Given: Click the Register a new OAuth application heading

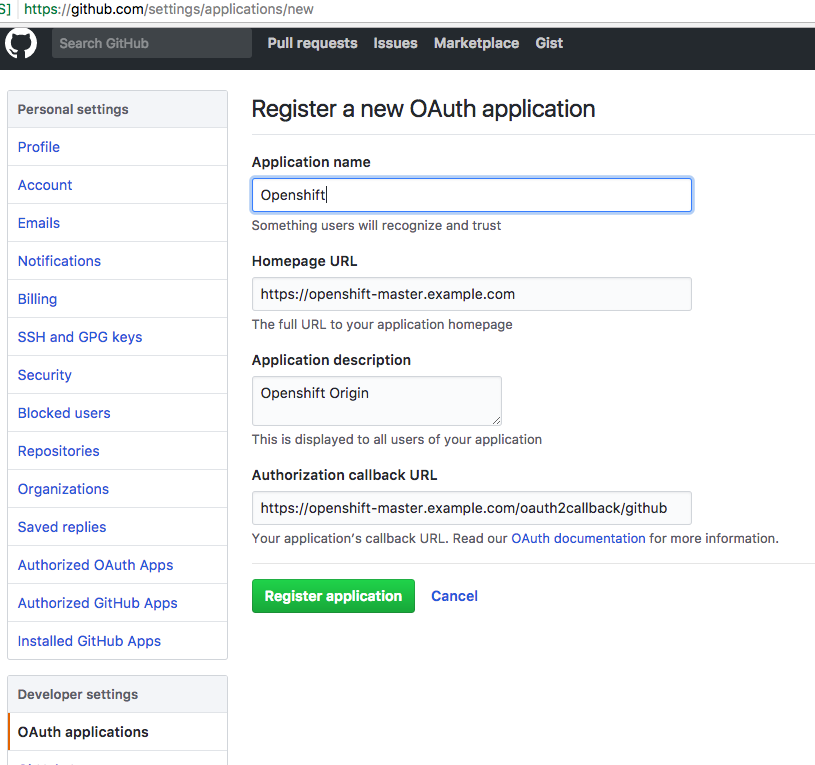Looking at the screenshot, I should [x=423, y=109].
